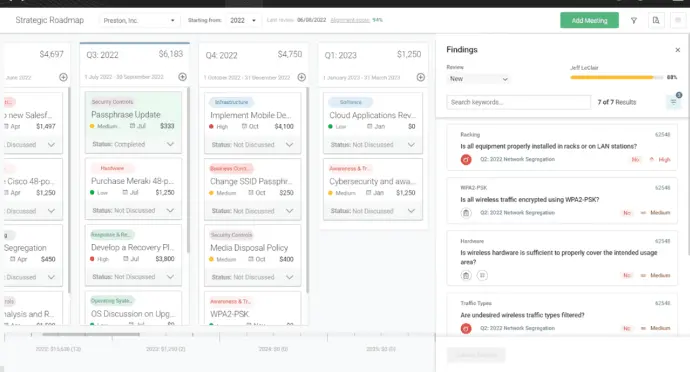
Task: Open the Passphrase Update card title
Action: tap(125, 114)
